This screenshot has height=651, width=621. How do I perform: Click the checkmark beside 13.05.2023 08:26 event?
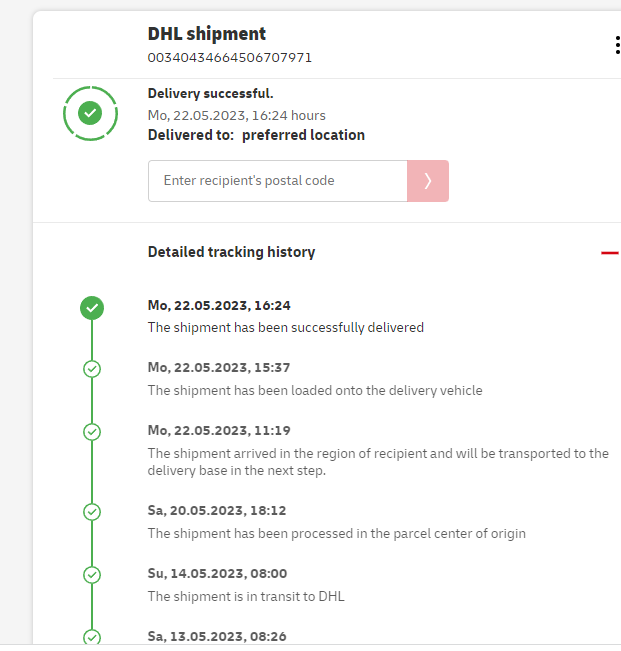92,636
